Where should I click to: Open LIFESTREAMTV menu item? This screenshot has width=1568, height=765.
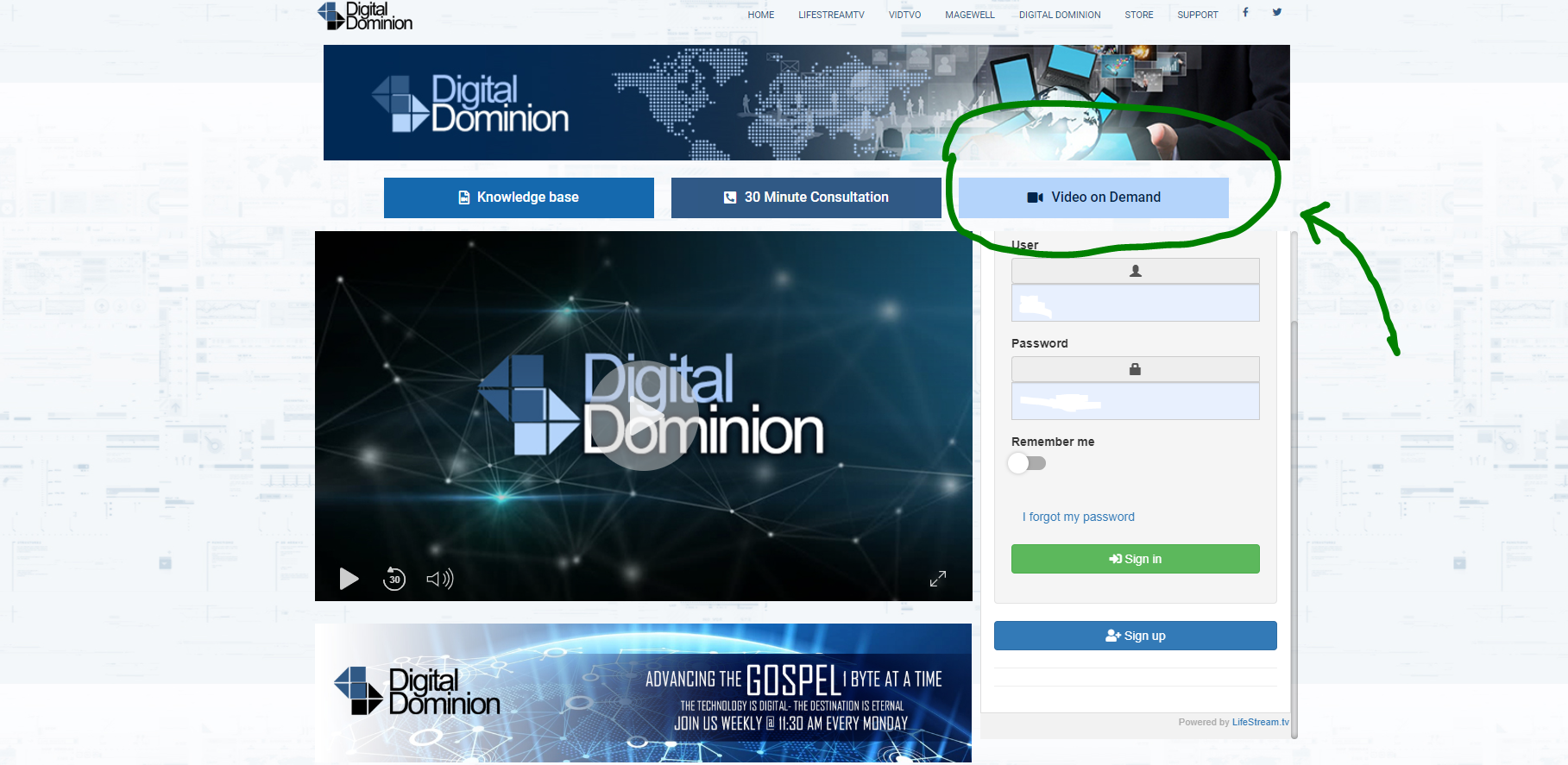[x=831, y=15]
